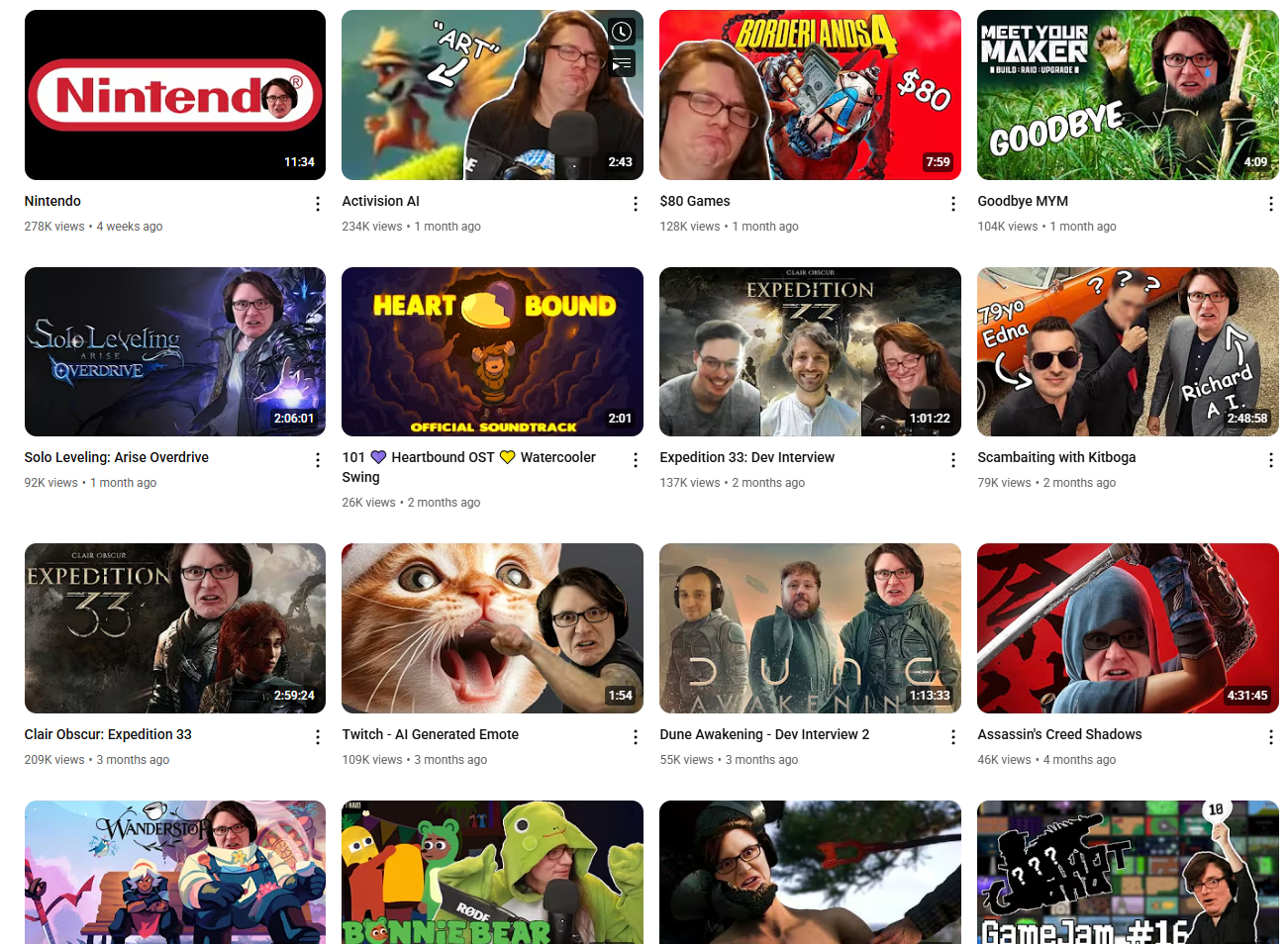Open the 'Assassin's Creed Shadows' title

coord(1059,734)
